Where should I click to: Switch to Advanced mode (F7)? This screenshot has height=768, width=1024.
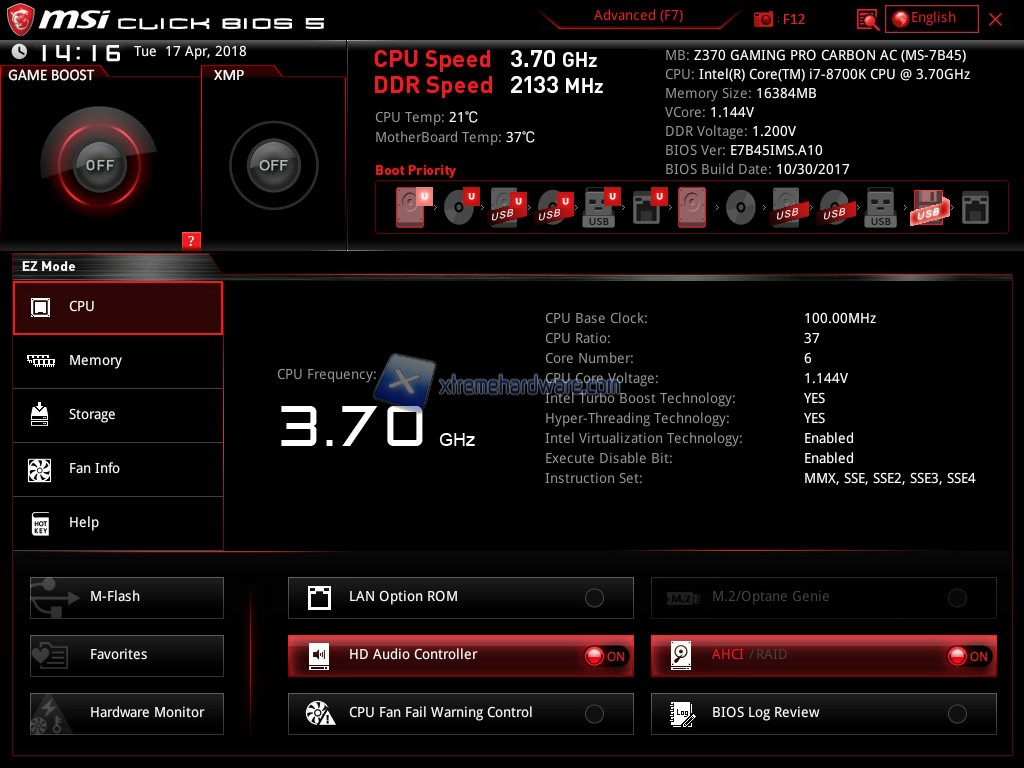click(638, 16)
